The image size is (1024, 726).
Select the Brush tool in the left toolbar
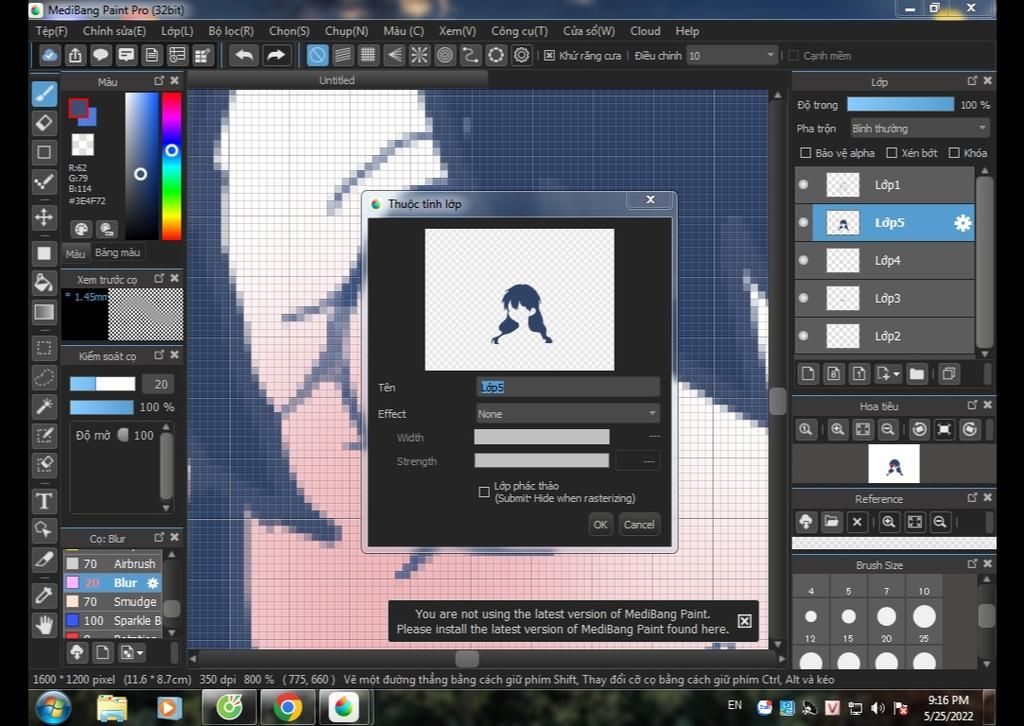coord(44,94)
